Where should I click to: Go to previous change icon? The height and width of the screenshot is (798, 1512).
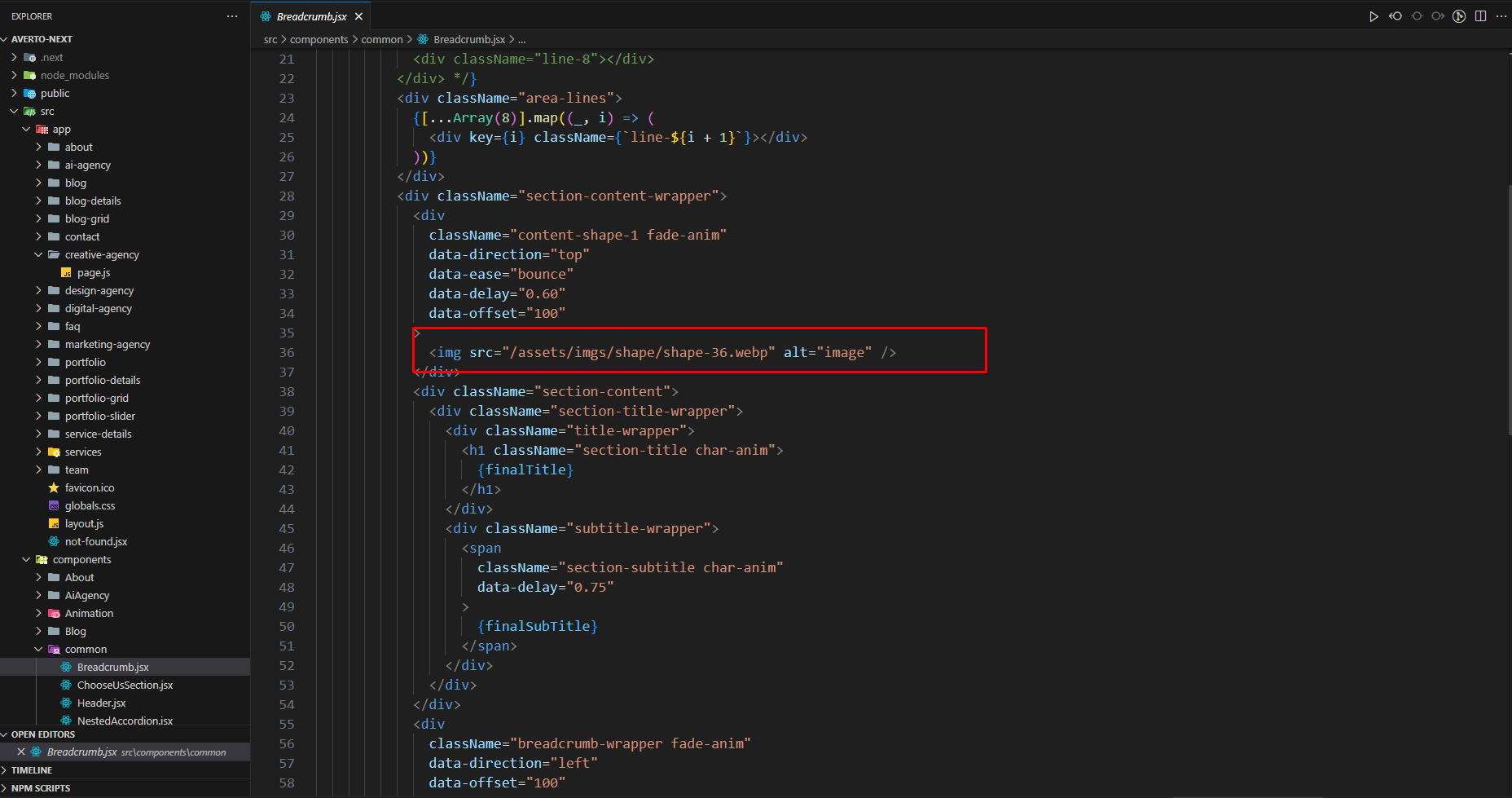click(1396, 16)
